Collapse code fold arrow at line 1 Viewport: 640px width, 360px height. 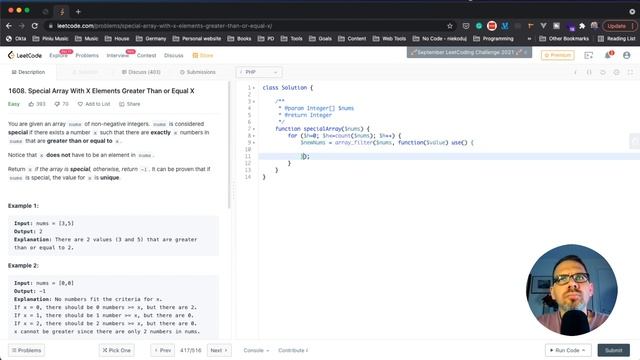pos(253,88)
